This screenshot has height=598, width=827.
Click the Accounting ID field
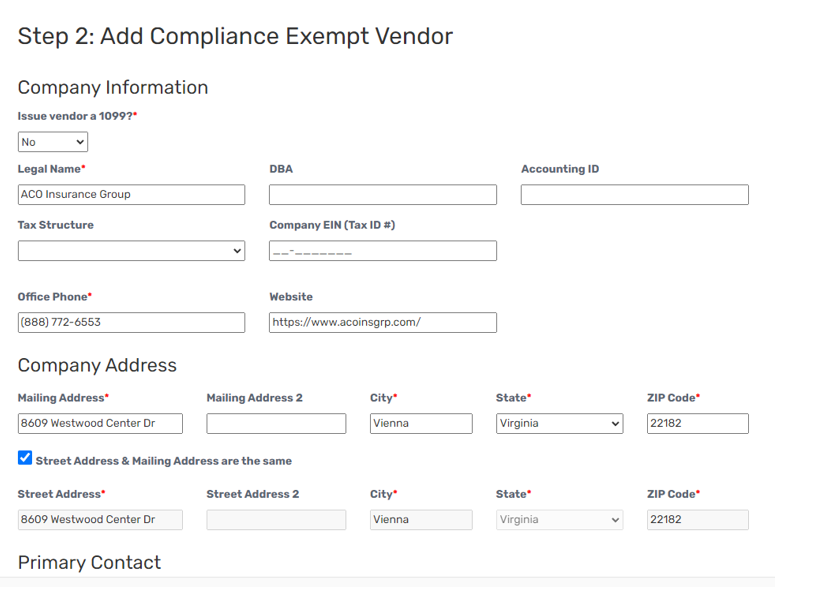click(x=634, y=195)
